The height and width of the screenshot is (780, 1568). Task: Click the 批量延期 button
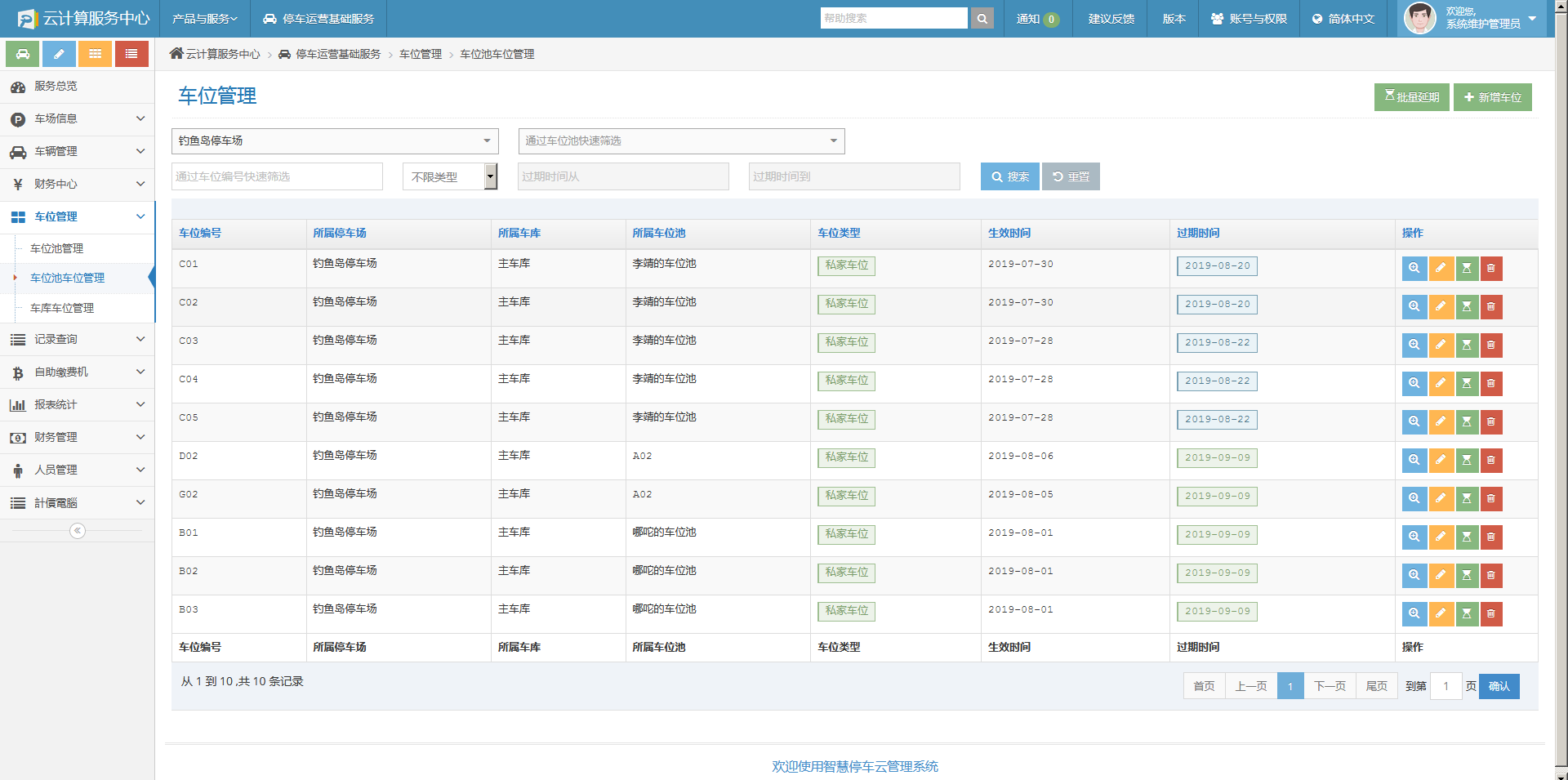(x=1411, y=97)
